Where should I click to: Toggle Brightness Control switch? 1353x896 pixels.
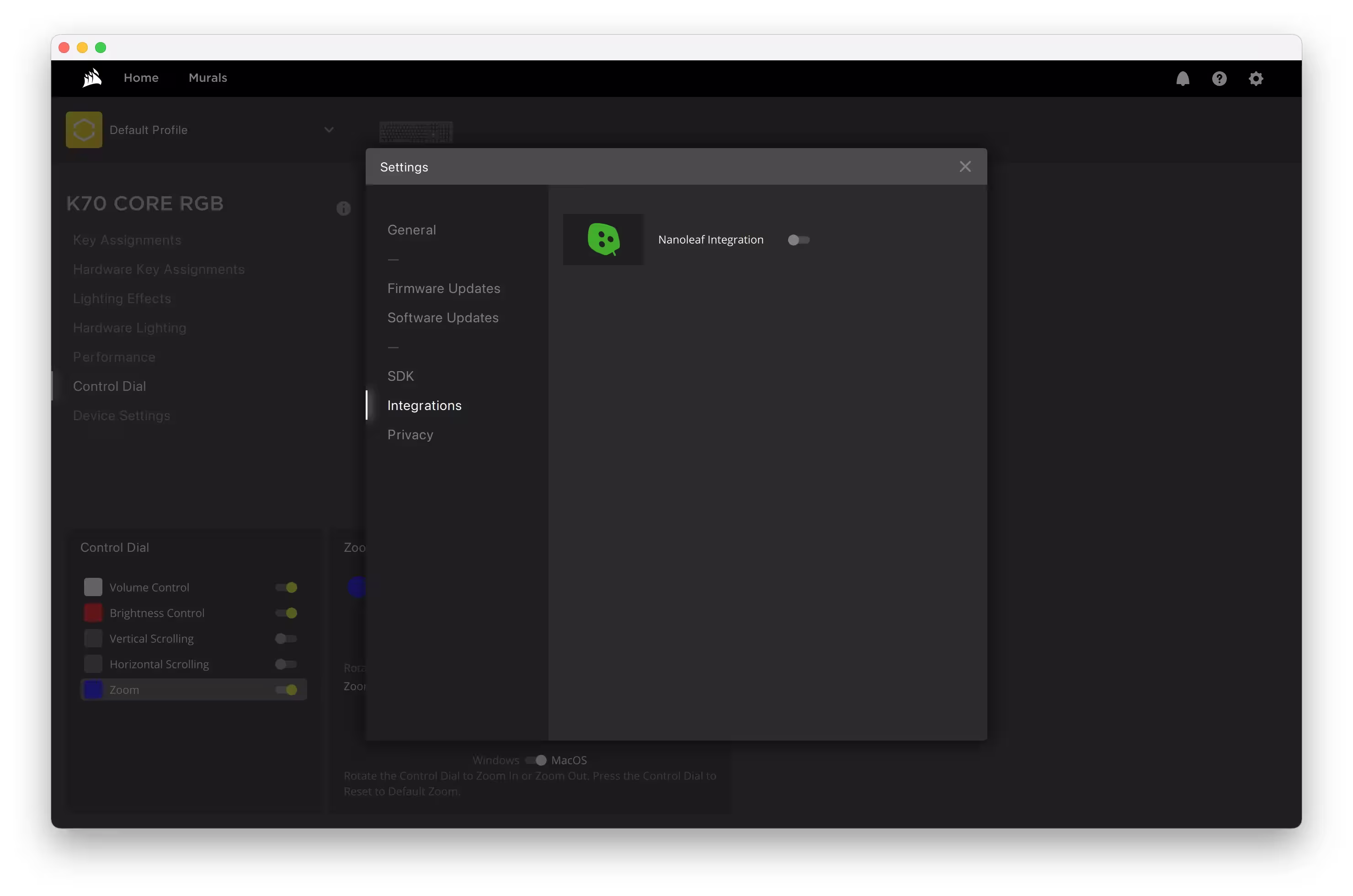coord(286,613)
